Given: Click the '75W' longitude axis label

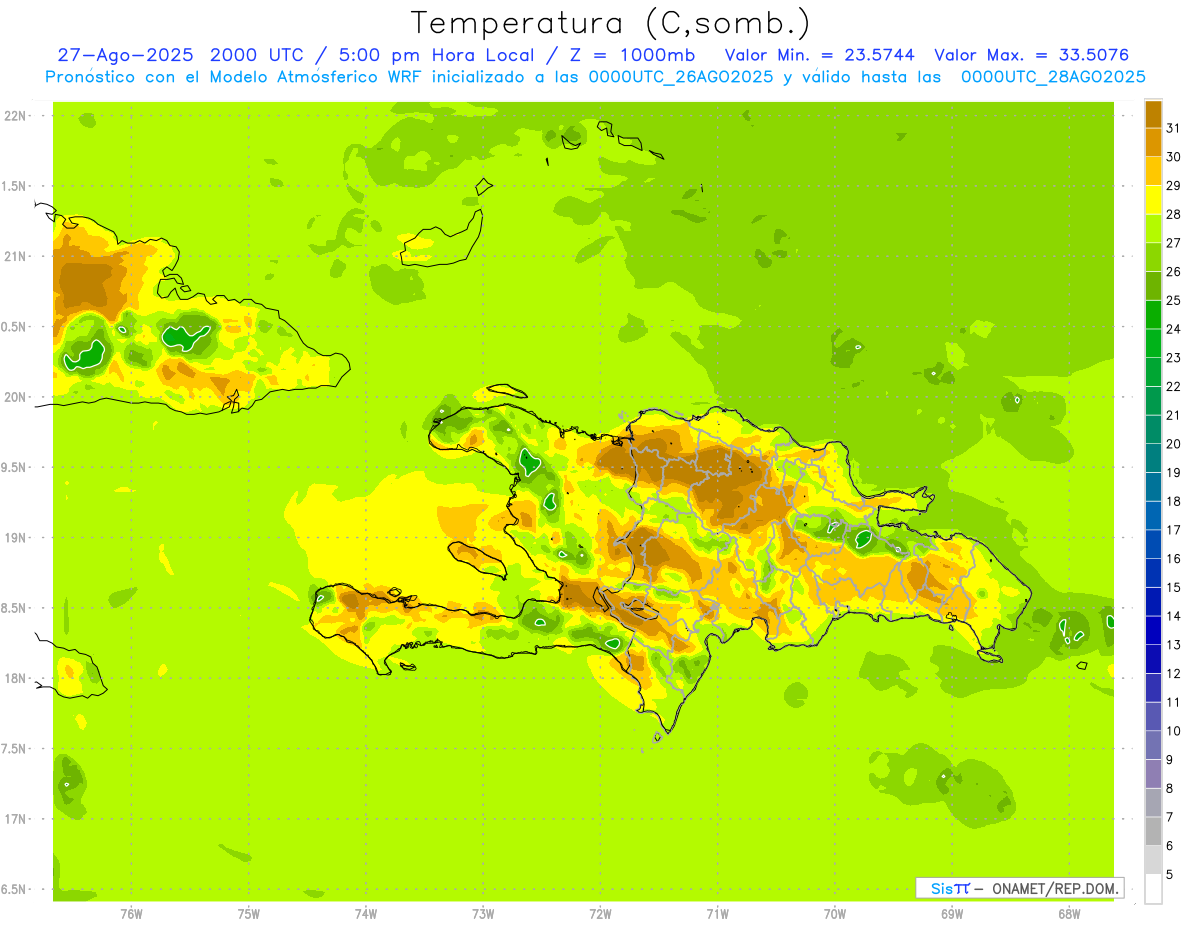Looking at the screenshot, I should pos(248,914).
